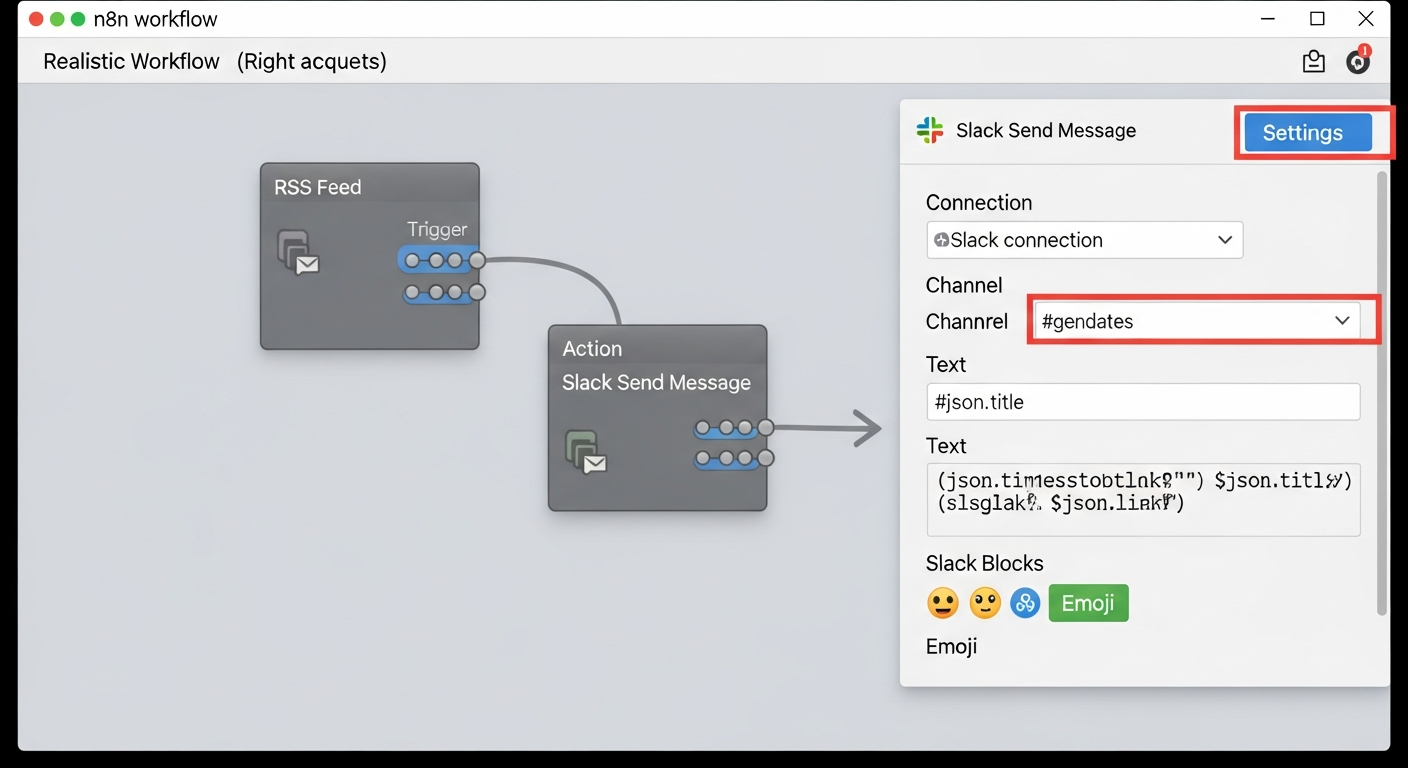The width and height of the screenshot is (1408, 768).
Task: Click the Slack Blocks label
Action: pos(984,563)
